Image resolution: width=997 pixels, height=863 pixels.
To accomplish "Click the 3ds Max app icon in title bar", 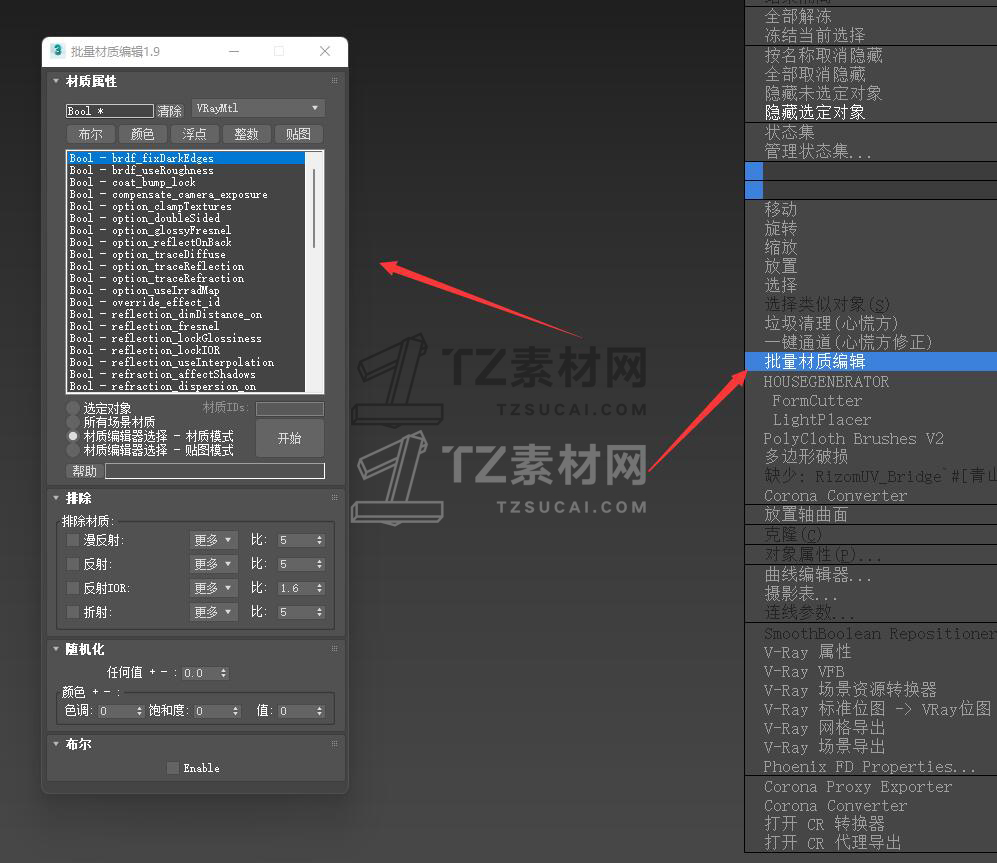I will click(x=58, y=51).
